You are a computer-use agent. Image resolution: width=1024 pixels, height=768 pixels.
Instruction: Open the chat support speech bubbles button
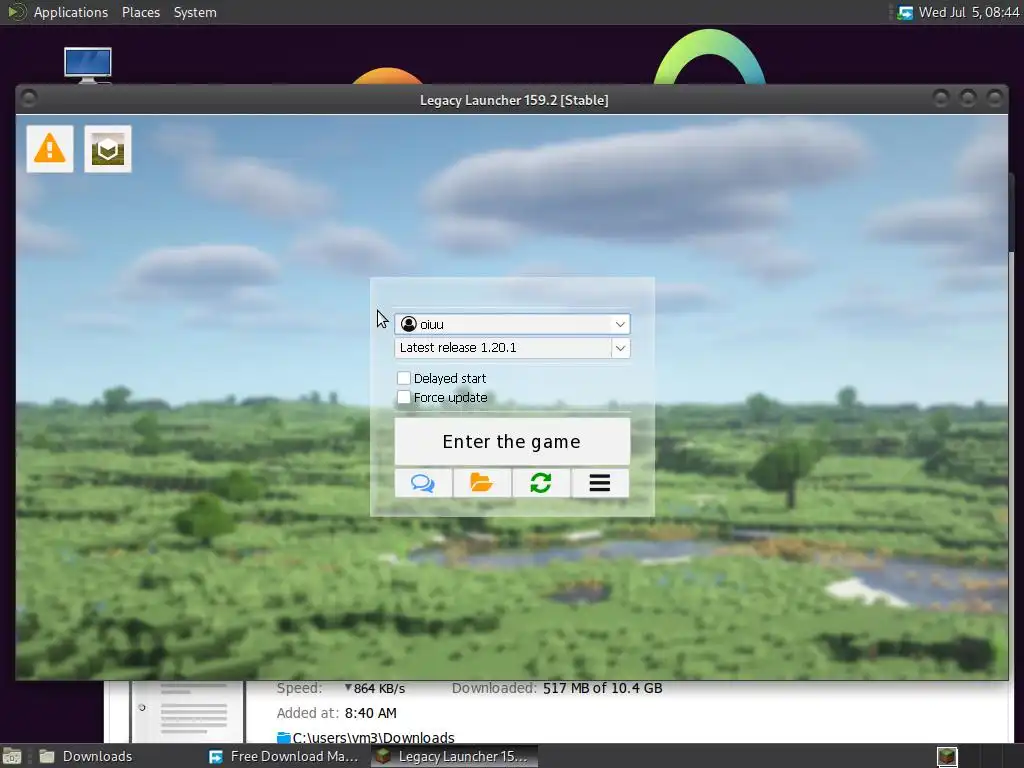[x=423, y=483]
